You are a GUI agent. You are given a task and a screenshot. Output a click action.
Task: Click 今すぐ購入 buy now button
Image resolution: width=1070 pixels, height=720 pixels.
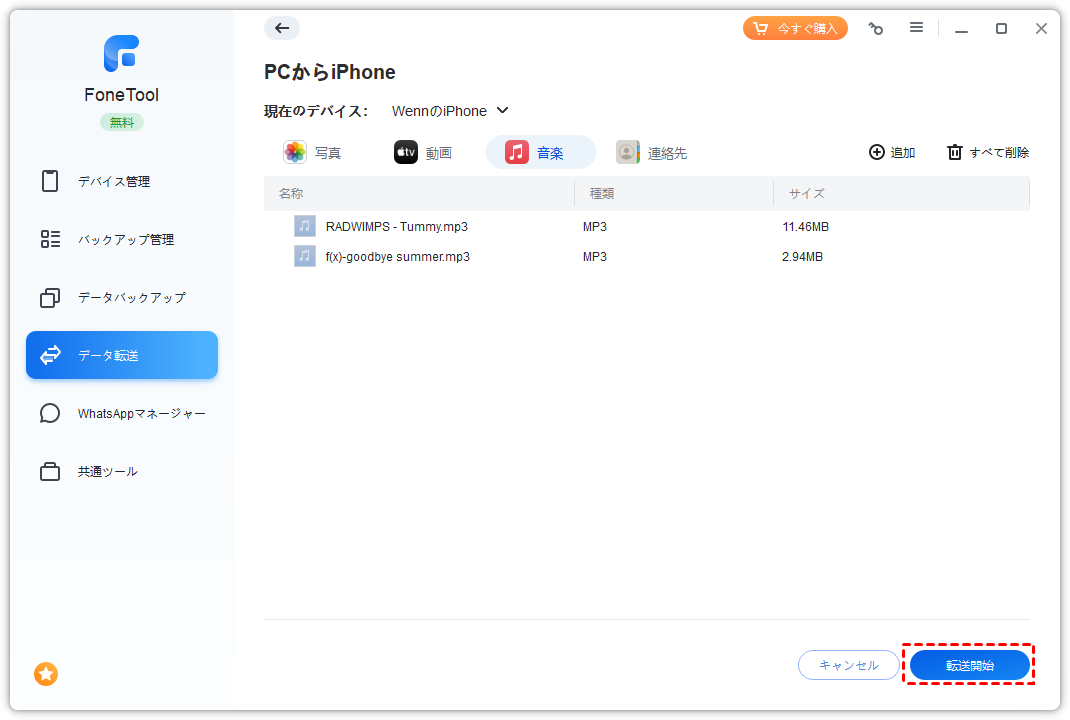pyautogui.click(x=795, y=28)
